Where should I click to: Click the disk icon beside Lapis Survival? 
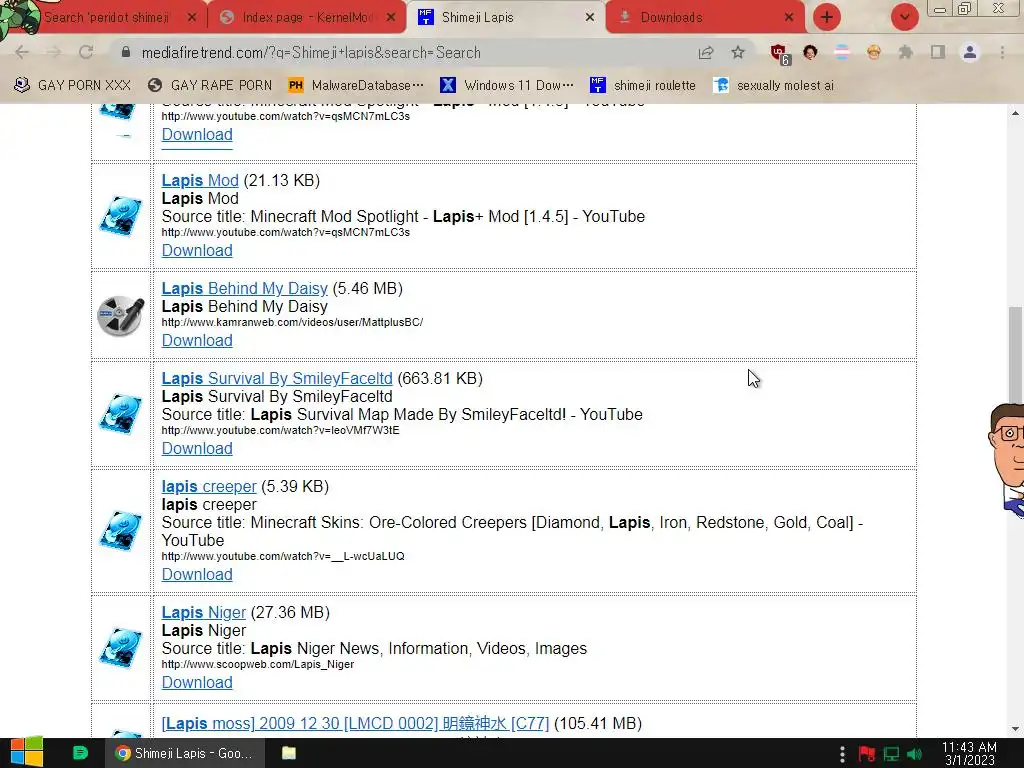(x=121, y=413)
